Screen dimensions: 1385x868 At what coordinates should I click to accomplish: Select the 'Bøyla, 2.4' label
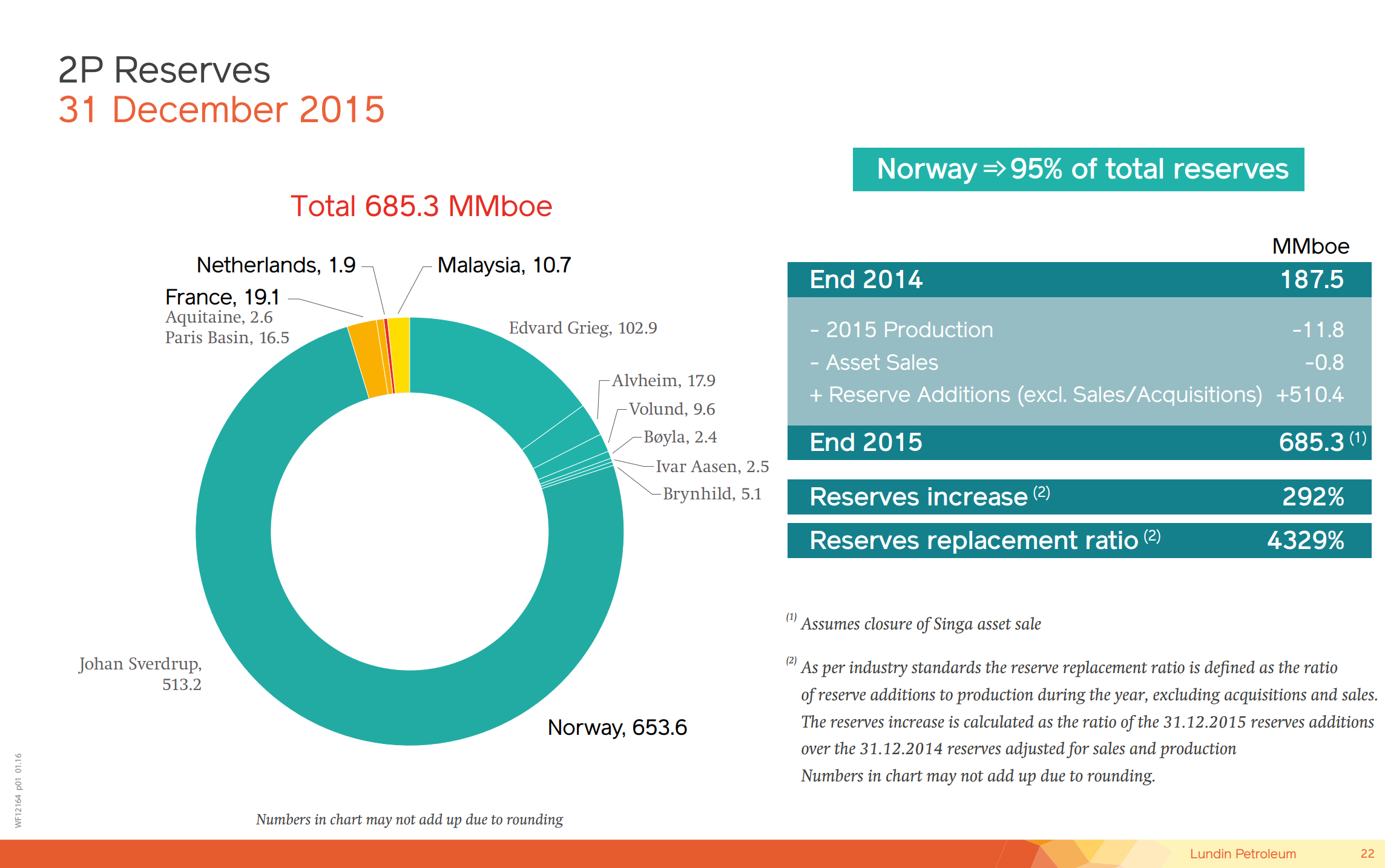pos(680,437)
